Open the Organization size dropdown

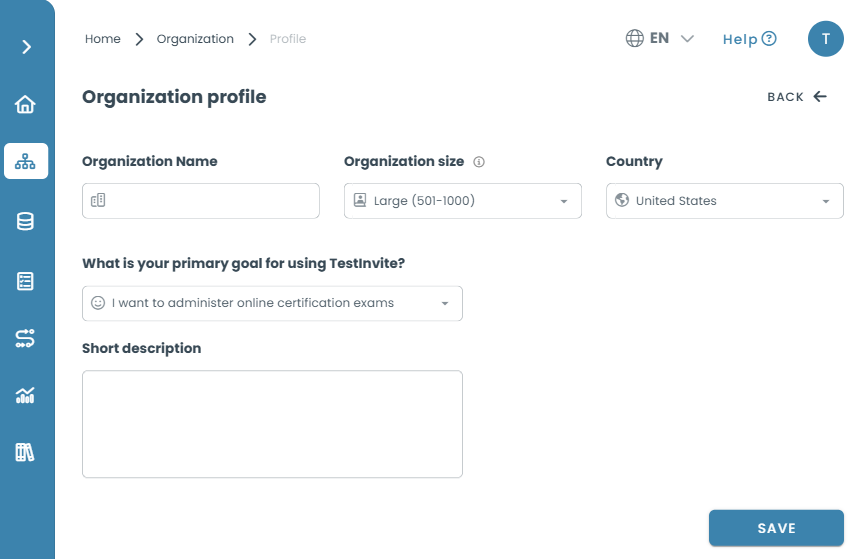pyautogui.click(x=463, y=201)
